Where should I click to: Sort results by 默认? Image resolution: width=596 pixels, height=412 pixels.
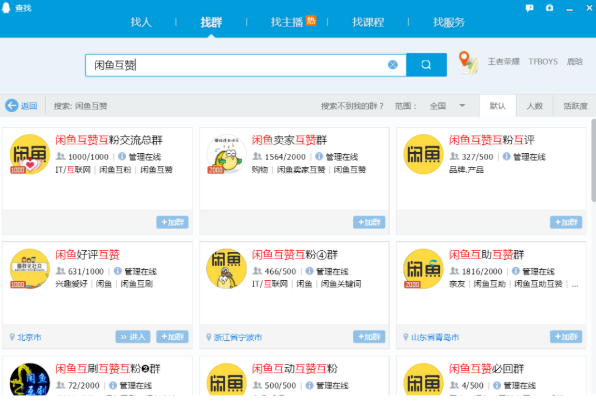(498, 106)
